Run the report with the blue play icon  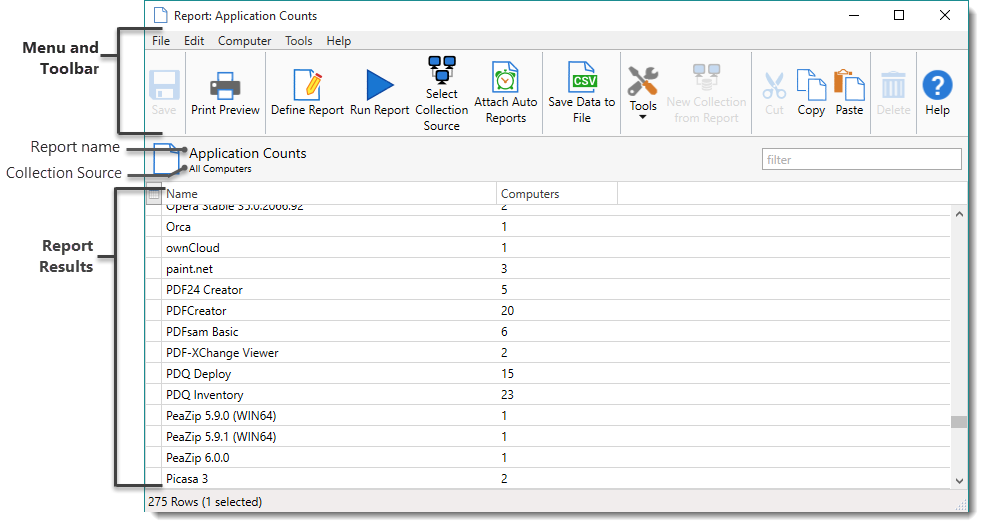(x=379, y=85)
